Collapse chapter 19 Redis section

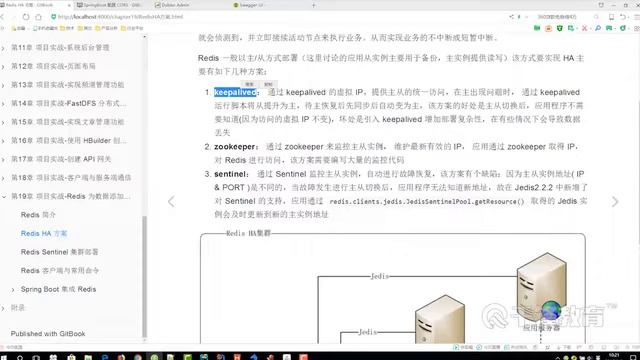point(3,197)
